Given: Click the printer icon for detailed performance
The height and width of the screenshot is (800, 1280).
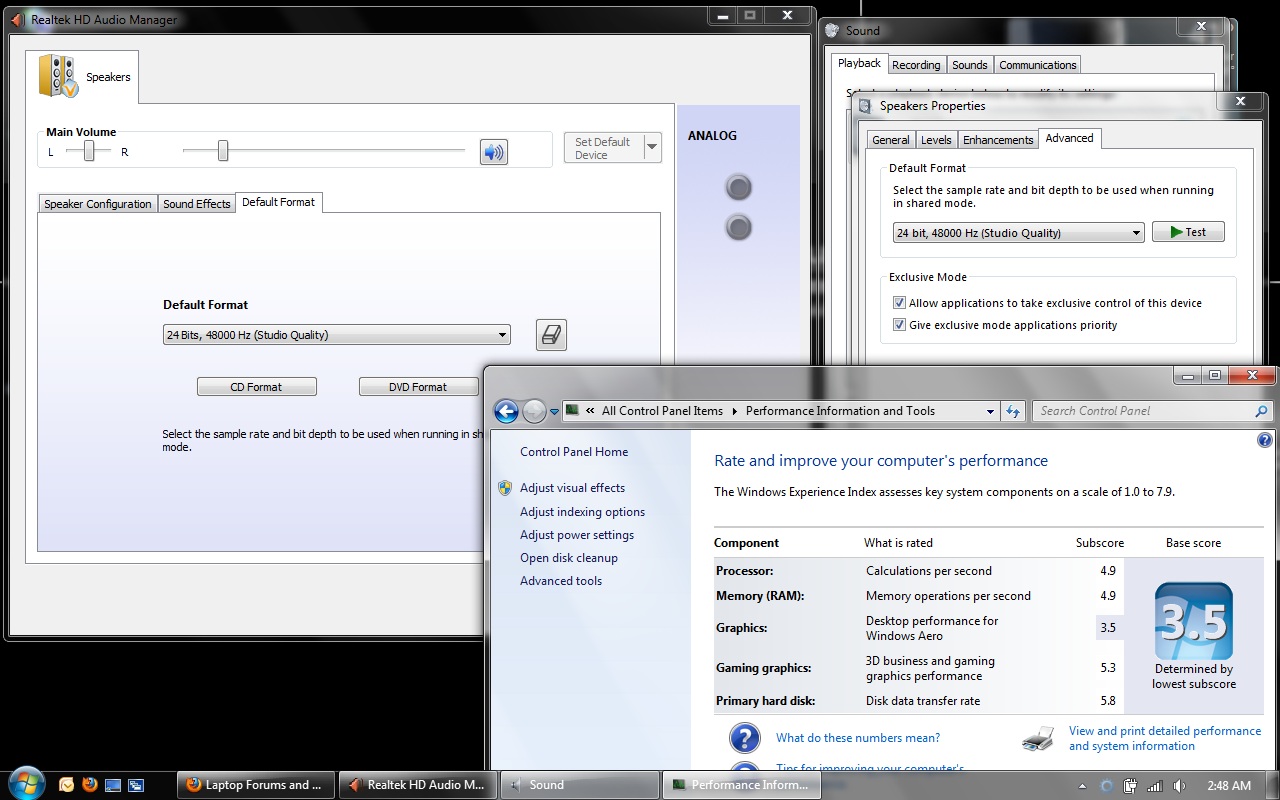Looking at the screenshot, I should (x=1038, y=739).
